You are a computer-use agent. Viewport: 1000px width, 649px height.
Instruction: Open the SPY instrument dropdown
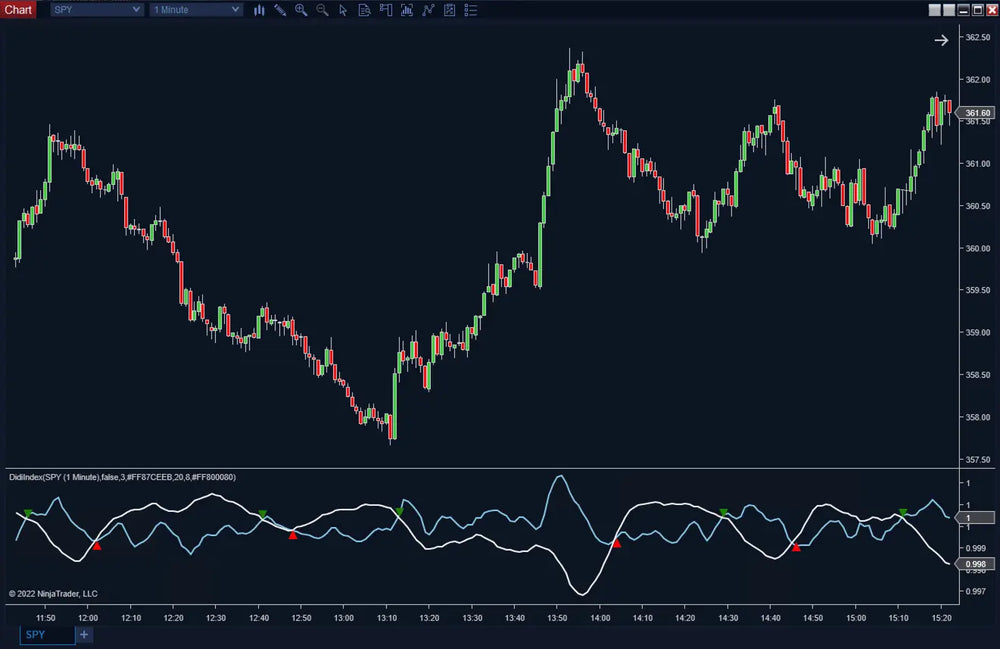click(x=96, y=10)
